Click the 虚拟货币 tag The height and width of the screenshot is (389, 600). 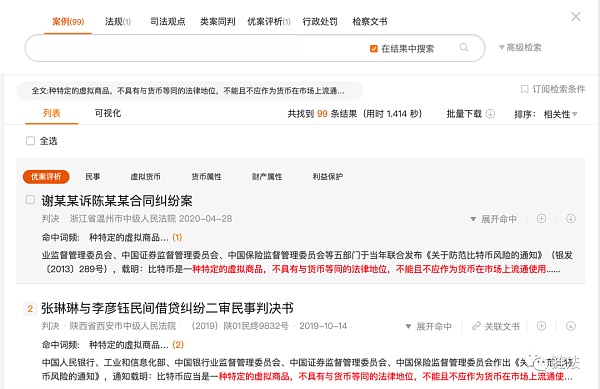point(145,177)
